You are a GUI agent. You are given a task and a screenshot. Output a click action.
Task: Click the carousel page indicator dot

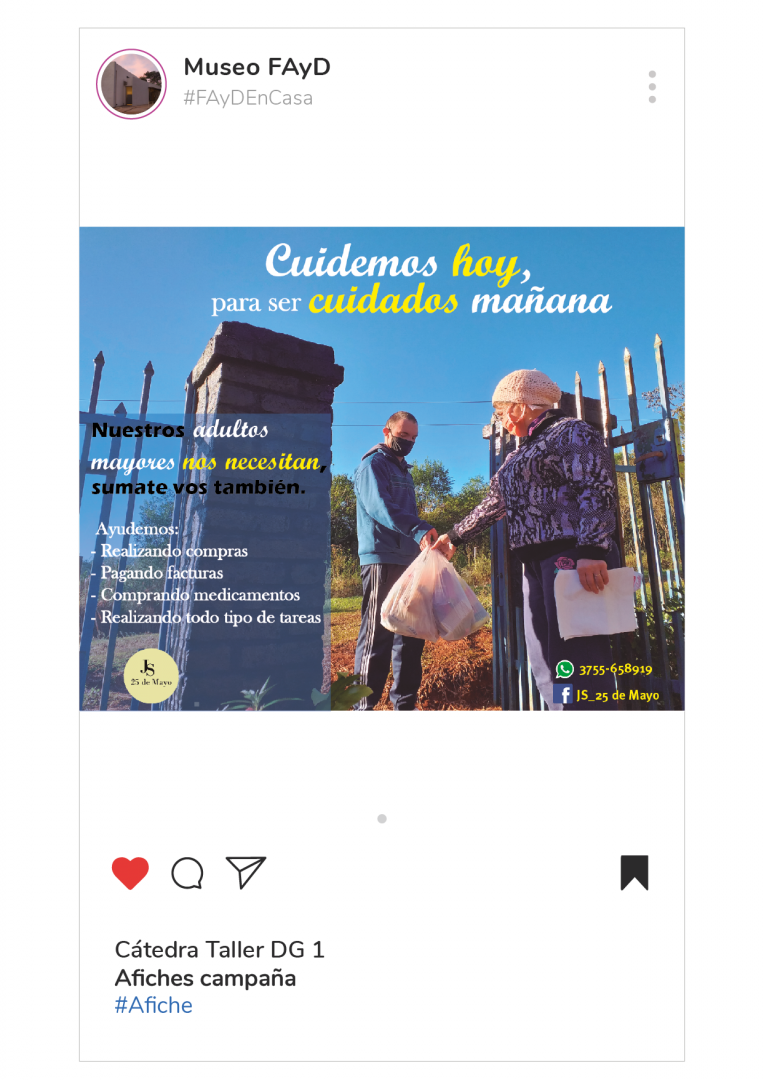point(382,819)
